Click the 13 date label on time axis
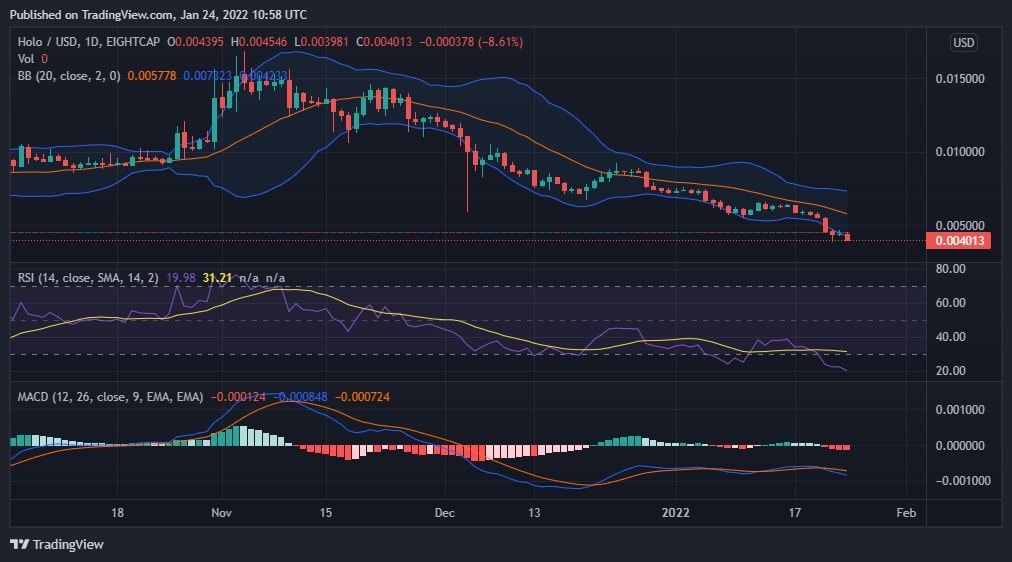The height and width of the screenshot is (562, 1012). coord(534,513)
